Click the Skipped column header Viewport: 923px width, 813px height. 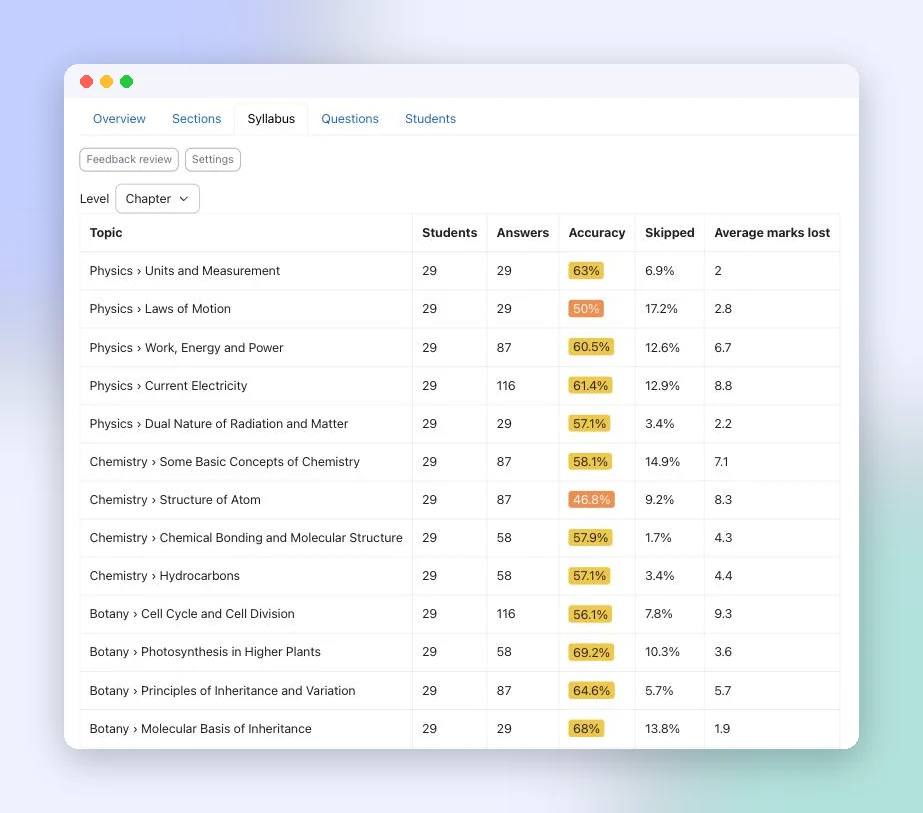669,233
